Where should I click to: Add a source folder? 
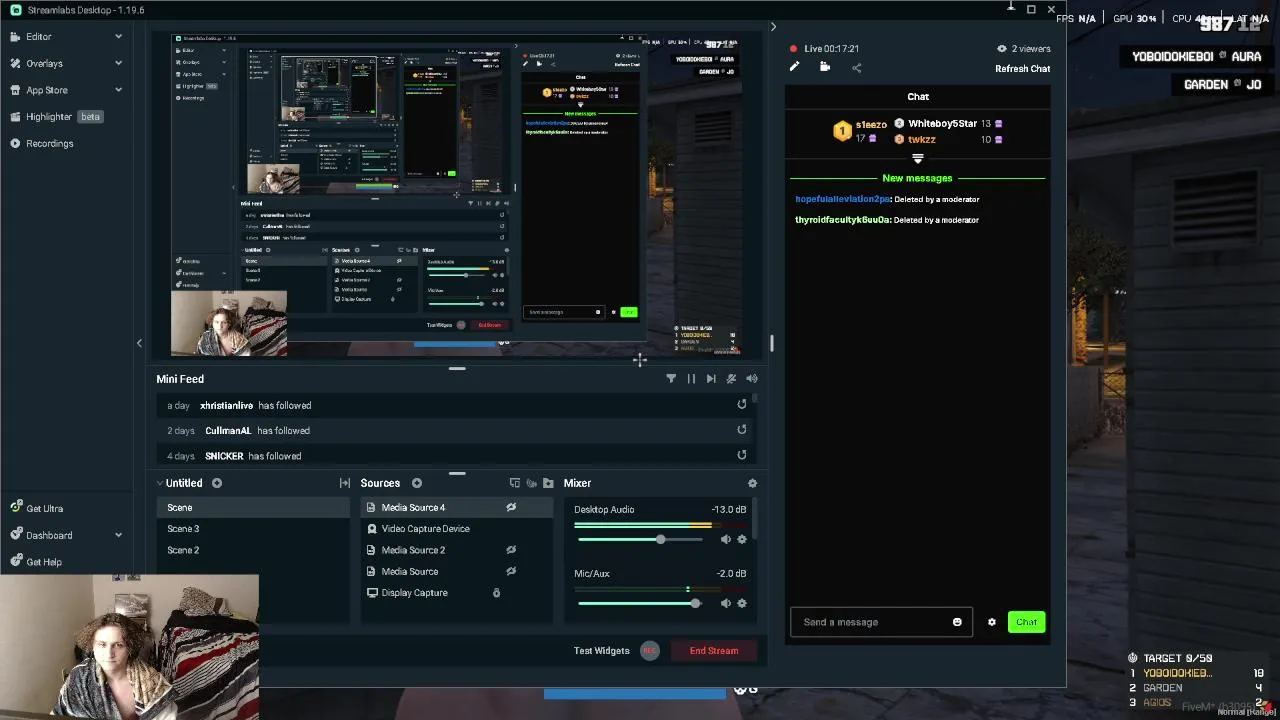click(548, 483)
